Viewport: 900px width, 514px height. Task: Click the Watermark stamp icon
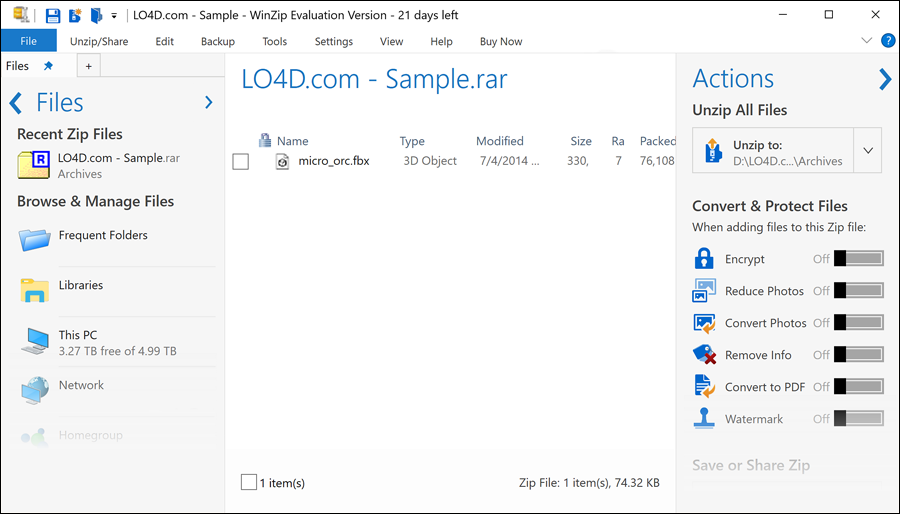(x=704, y=418)
